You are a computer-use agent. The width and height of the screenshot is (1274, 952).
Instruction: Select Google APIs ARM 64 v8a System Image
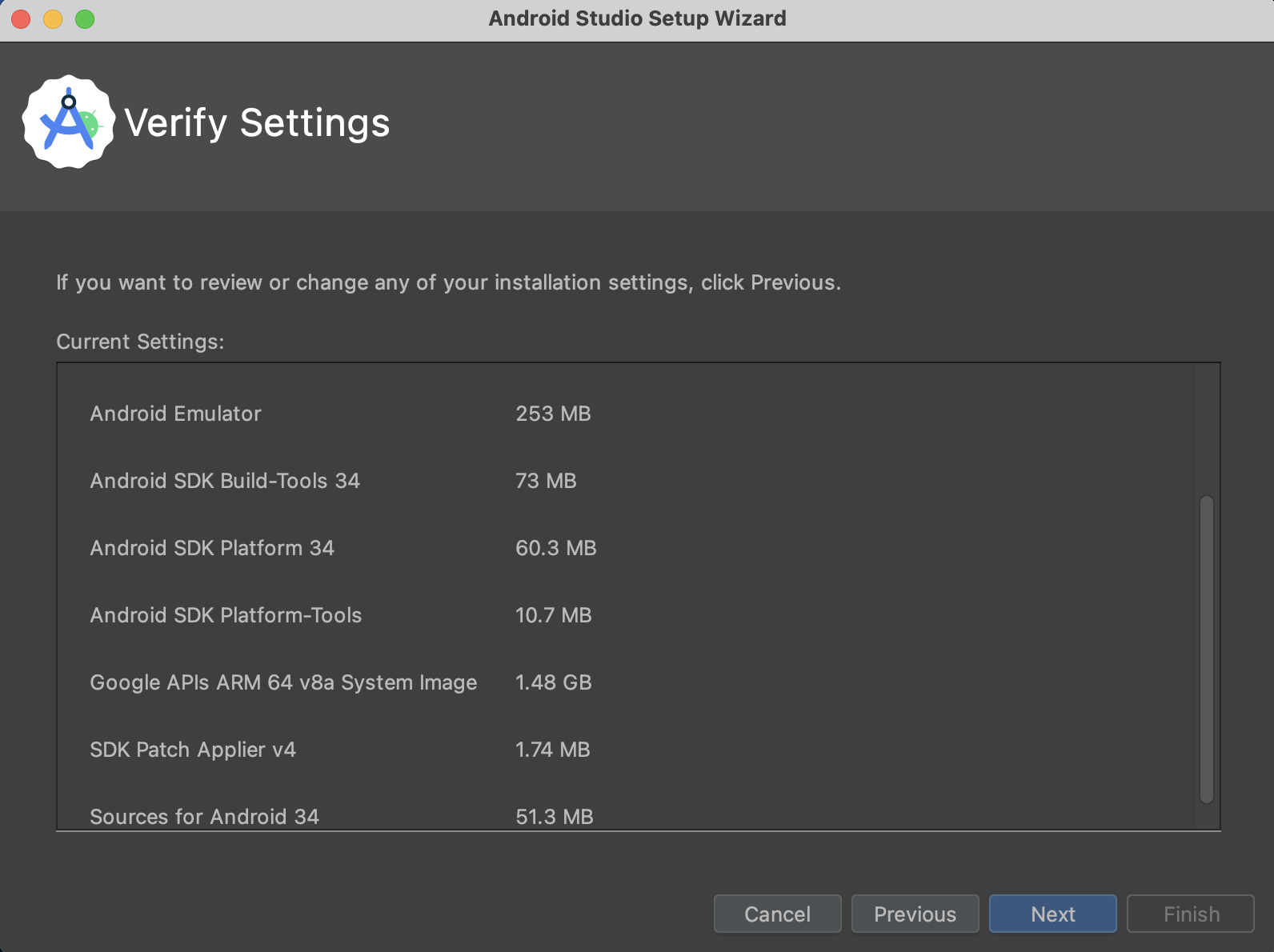283,682
